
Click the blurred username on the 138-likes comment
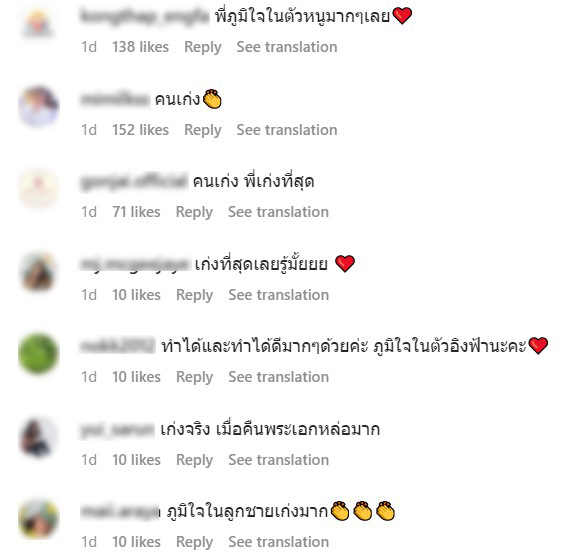point(145,16)
